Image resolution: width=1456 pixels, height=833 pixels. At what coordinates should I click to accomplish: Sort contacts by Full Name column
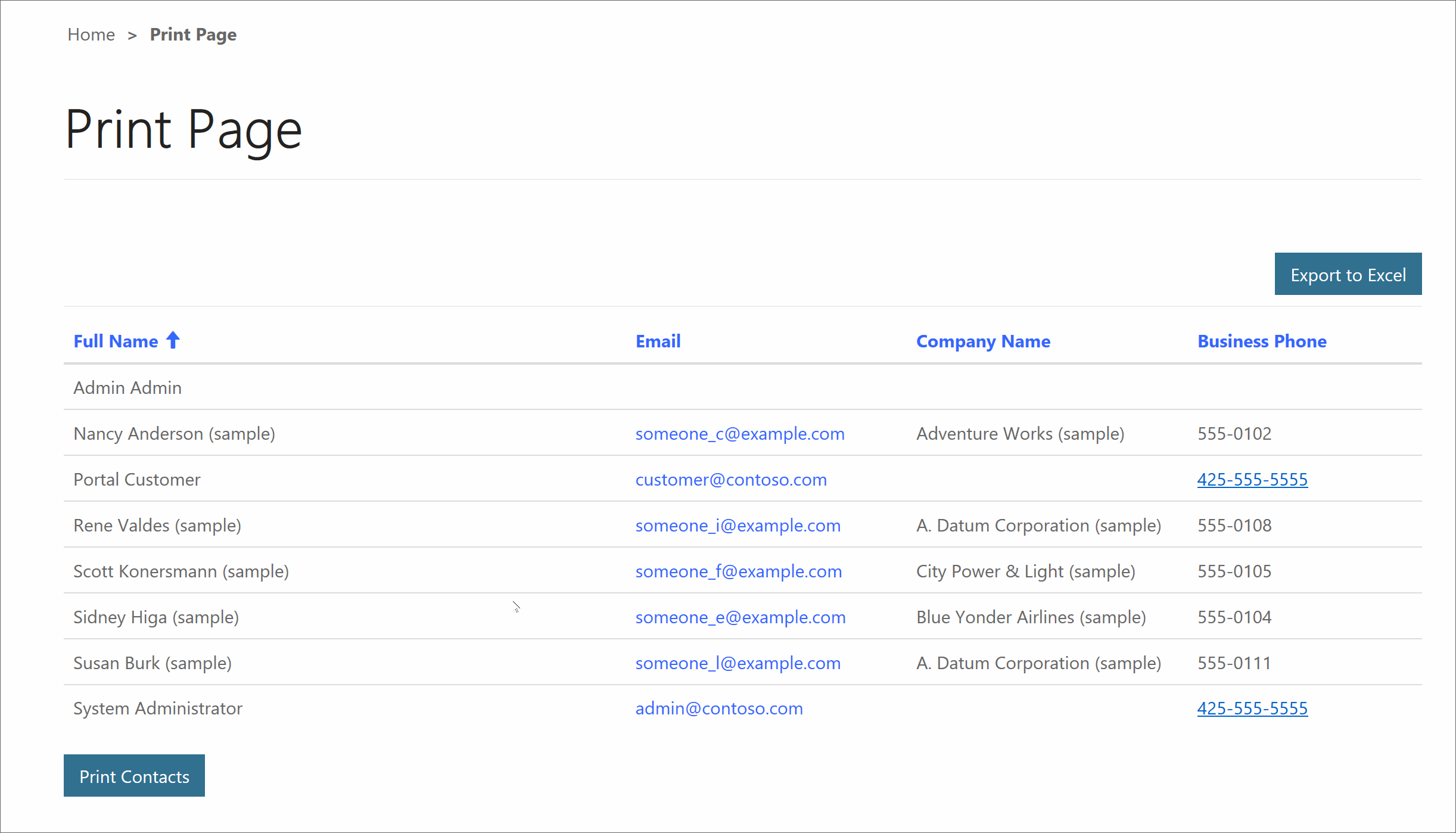click(x=116, y=341)
